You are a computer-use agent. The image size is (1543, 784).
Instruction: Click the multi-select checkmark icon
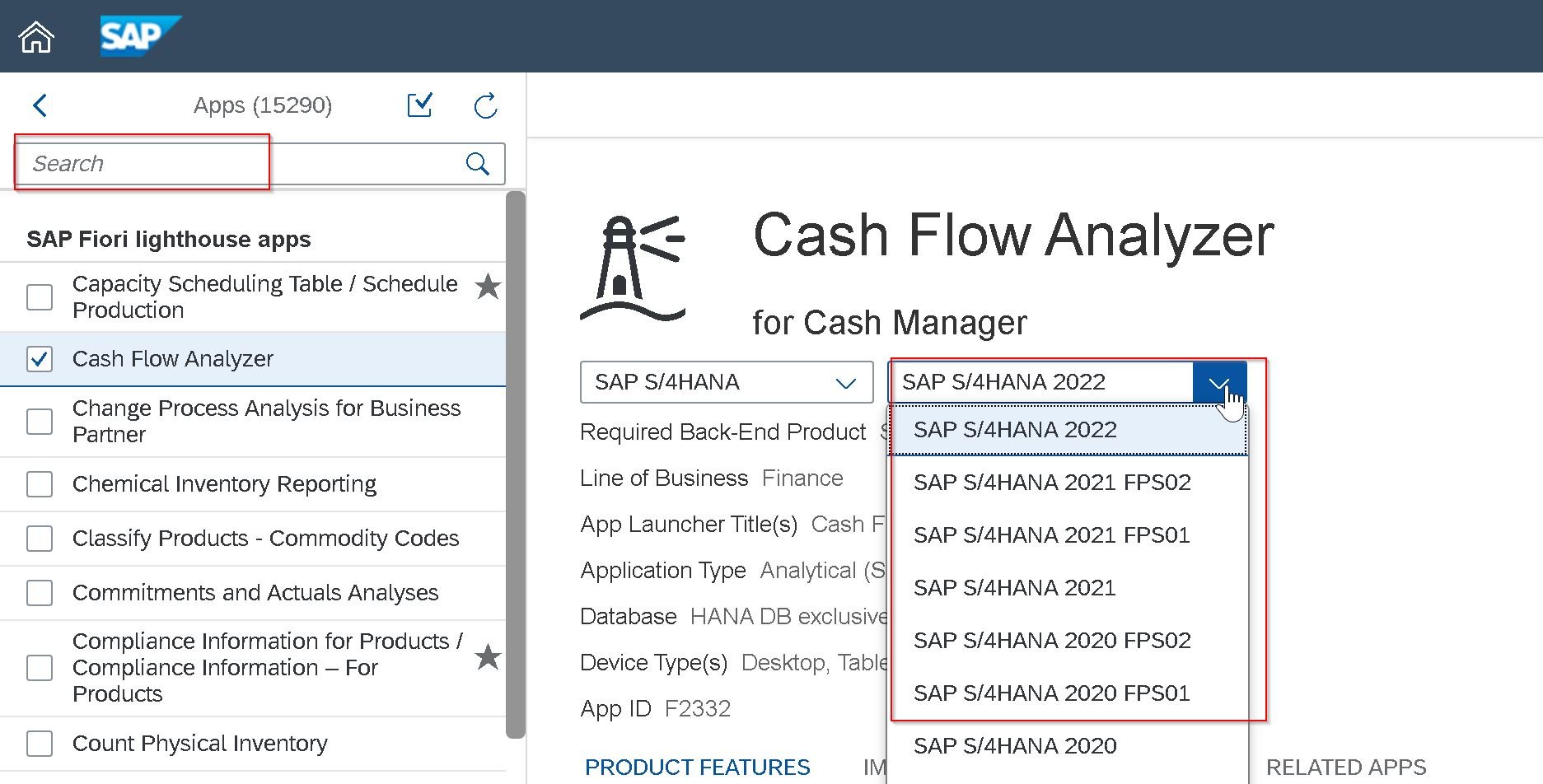coord(419,105)
